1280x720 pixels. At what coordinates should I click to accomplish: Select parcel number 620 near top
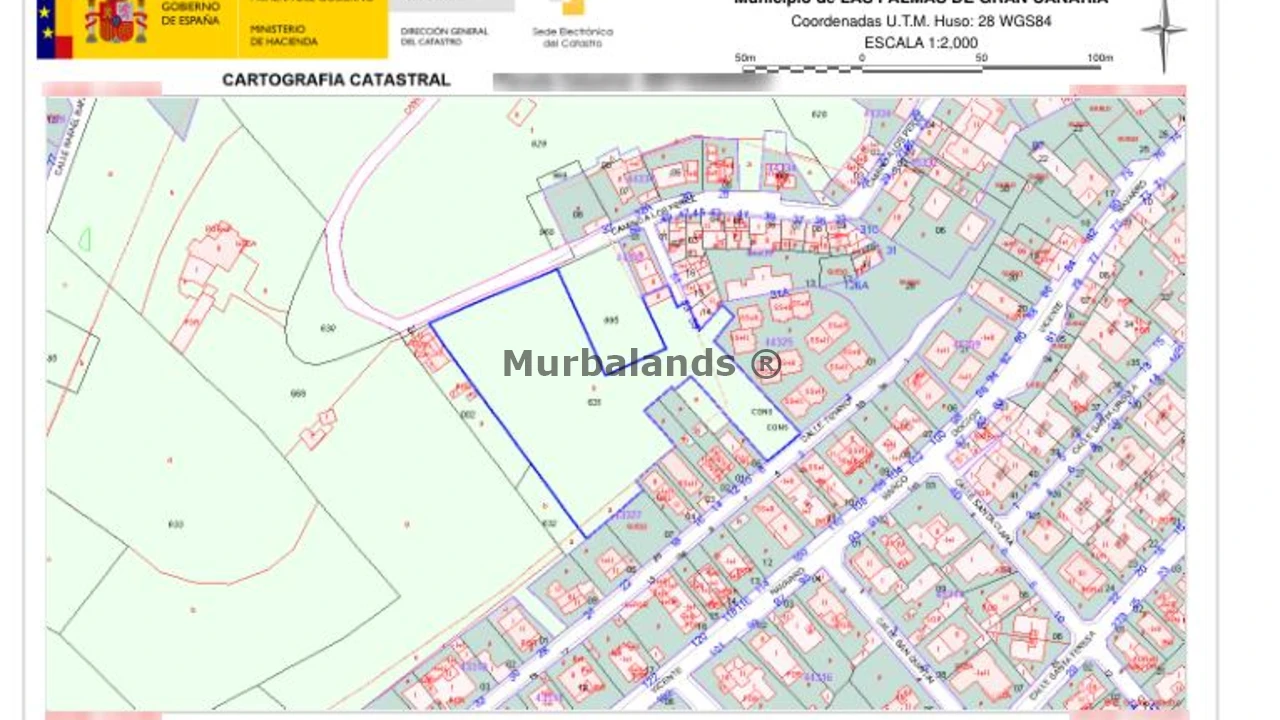click(820, 114)
